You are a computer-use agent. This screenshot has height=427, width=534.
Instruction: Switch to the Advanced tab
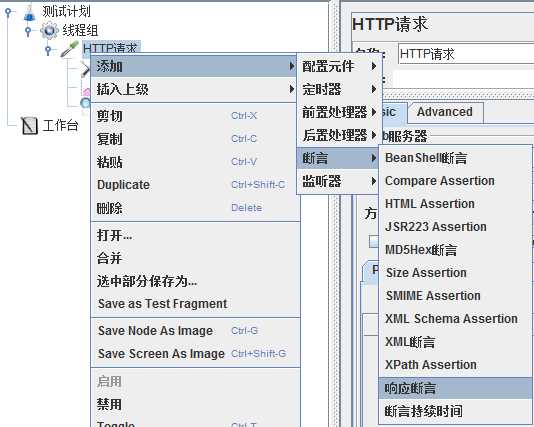point(445,112)
